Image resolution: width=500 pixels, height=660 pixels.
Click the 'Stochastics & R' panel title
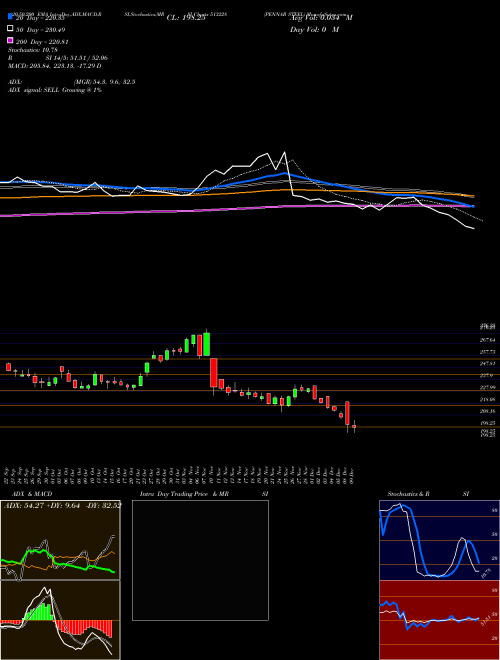(x=408, y=494)
